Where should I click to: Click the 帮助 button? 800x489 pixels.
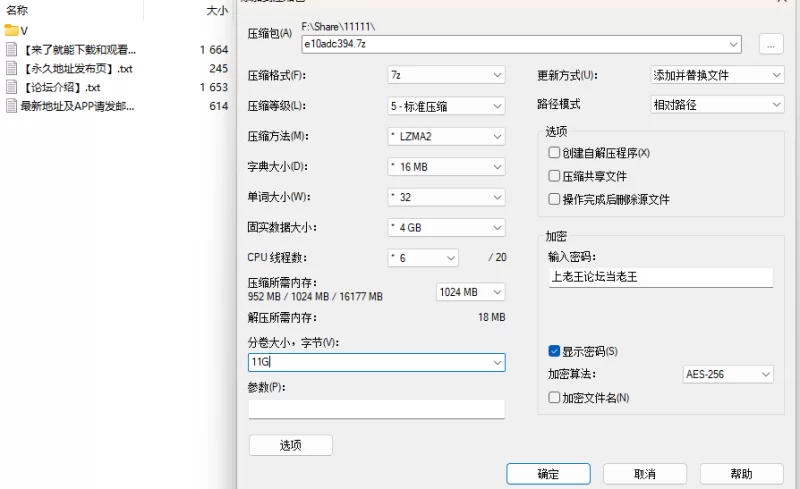(742, 474)
